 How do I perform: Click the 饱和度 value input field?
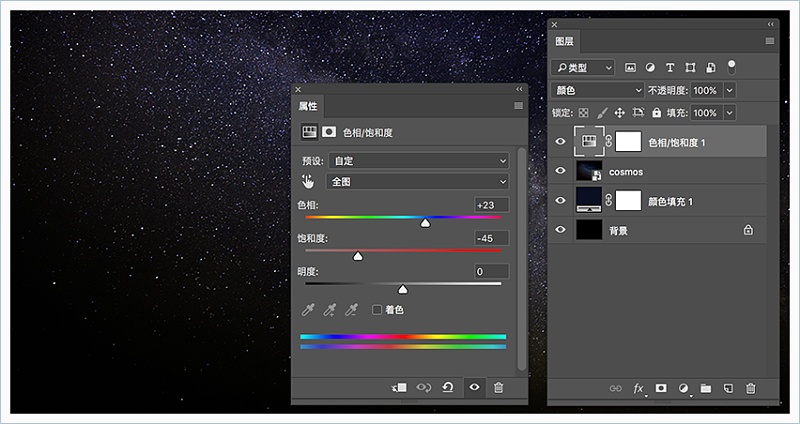(491, 238)
